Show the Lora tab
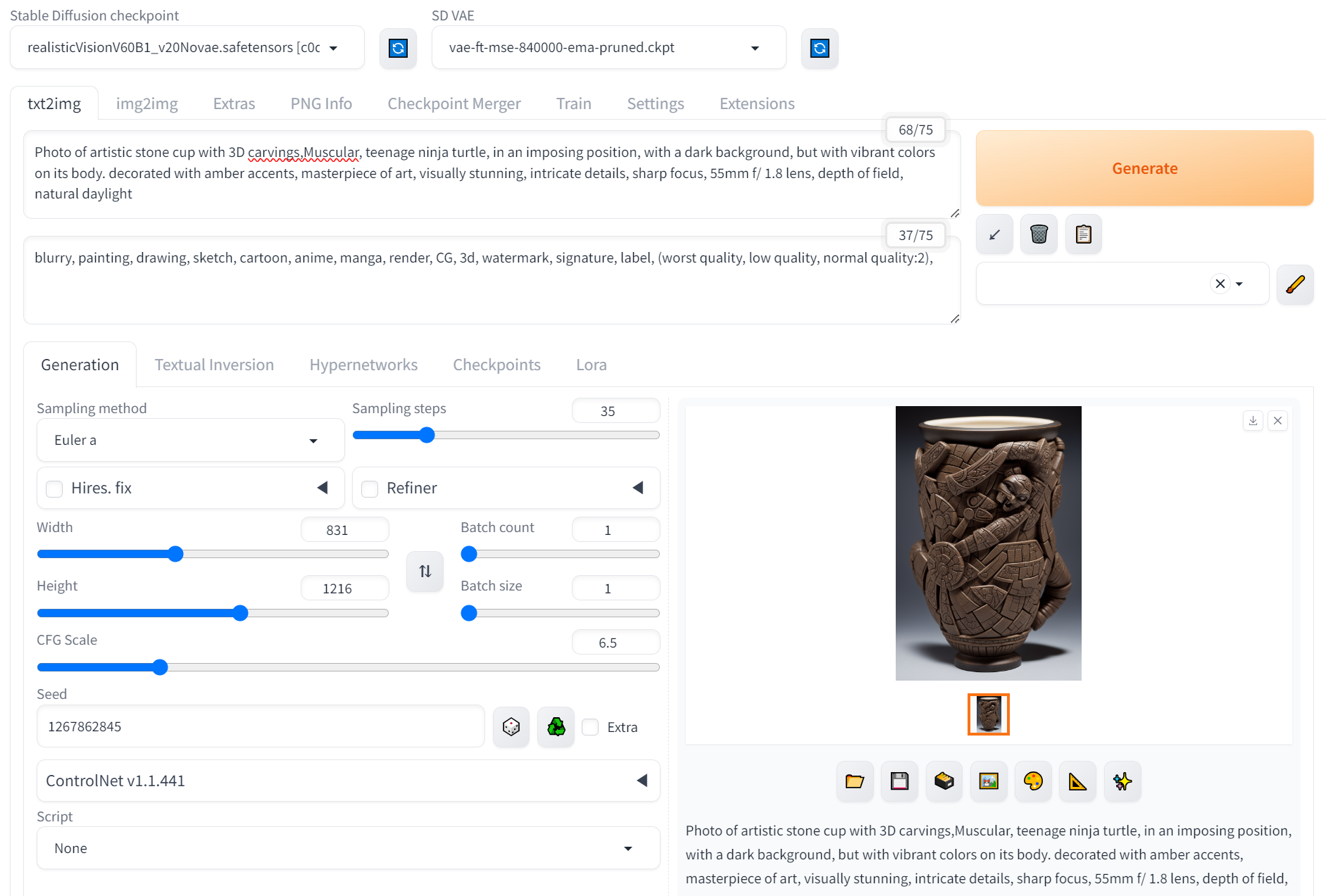Viewport: 1326px width, 896px height. pos(592,365)
